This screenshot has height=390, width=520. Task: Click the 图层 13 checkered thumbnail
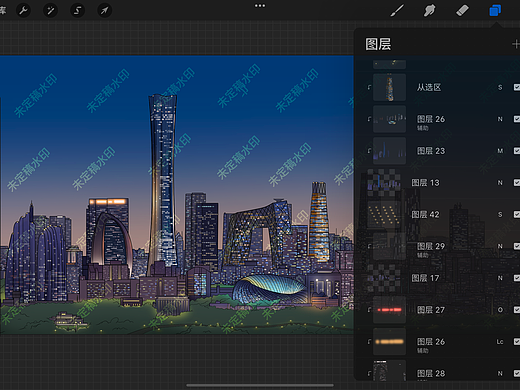point(384,183)
